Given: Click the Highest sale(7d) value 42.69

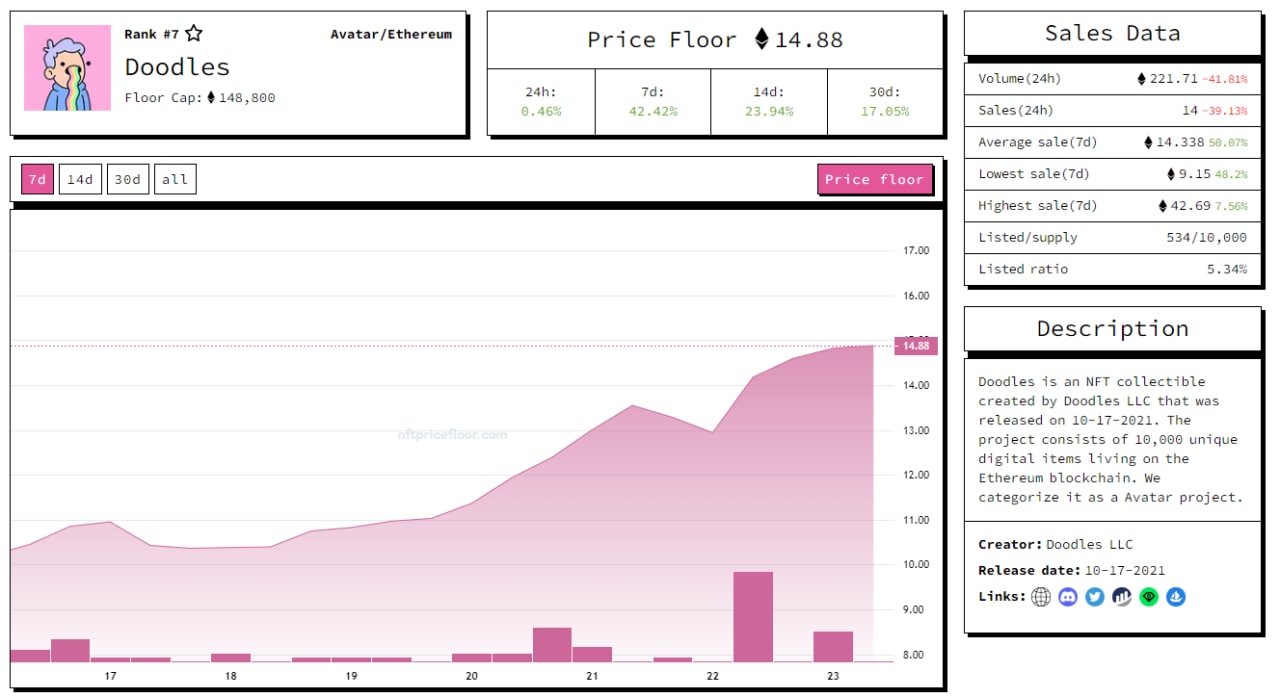Looking at the screenshot, I should (x=1191, y=206).
